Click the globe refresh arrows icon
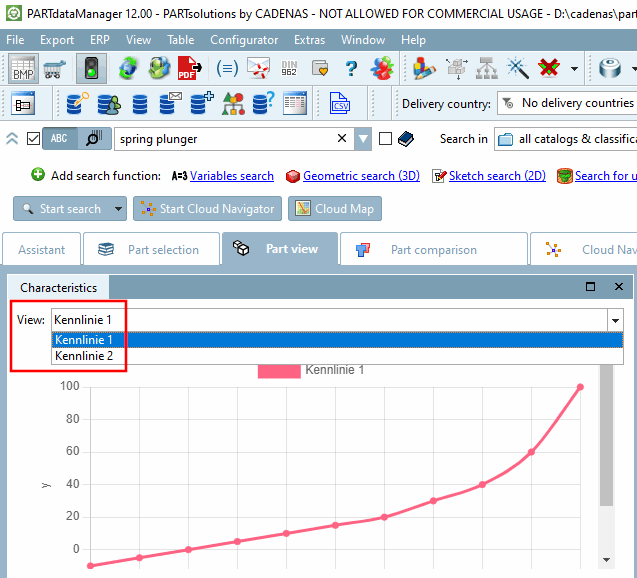Viewport: 637px width, 578px height. point(128,68)
